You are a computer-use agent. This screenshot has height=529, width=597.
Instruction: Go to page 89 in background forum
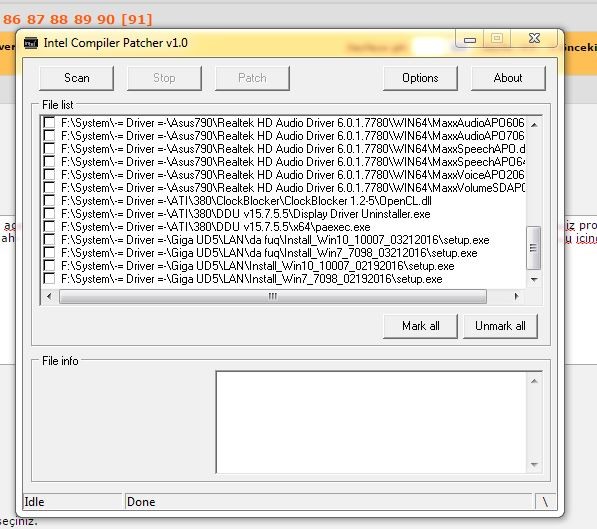(x=83, y=19)
